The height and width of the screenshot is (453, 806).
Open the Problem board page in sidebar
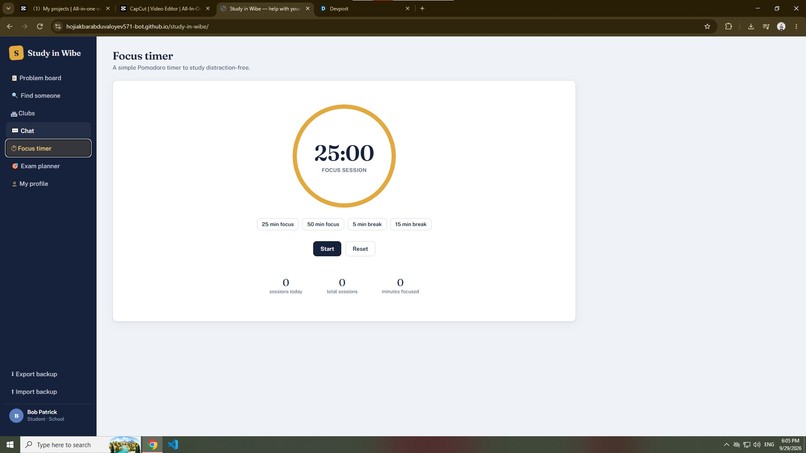tap(48, 78)
